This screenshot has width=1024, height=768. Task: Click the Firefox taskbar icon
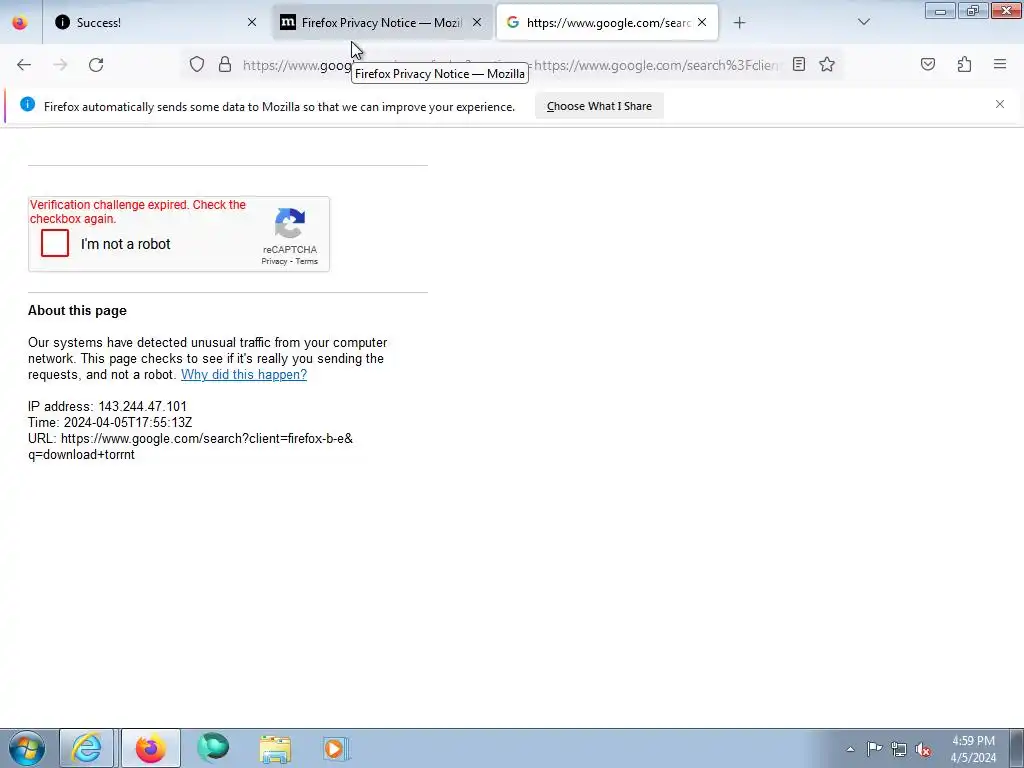pyautogui.click(x=150, y=748)
